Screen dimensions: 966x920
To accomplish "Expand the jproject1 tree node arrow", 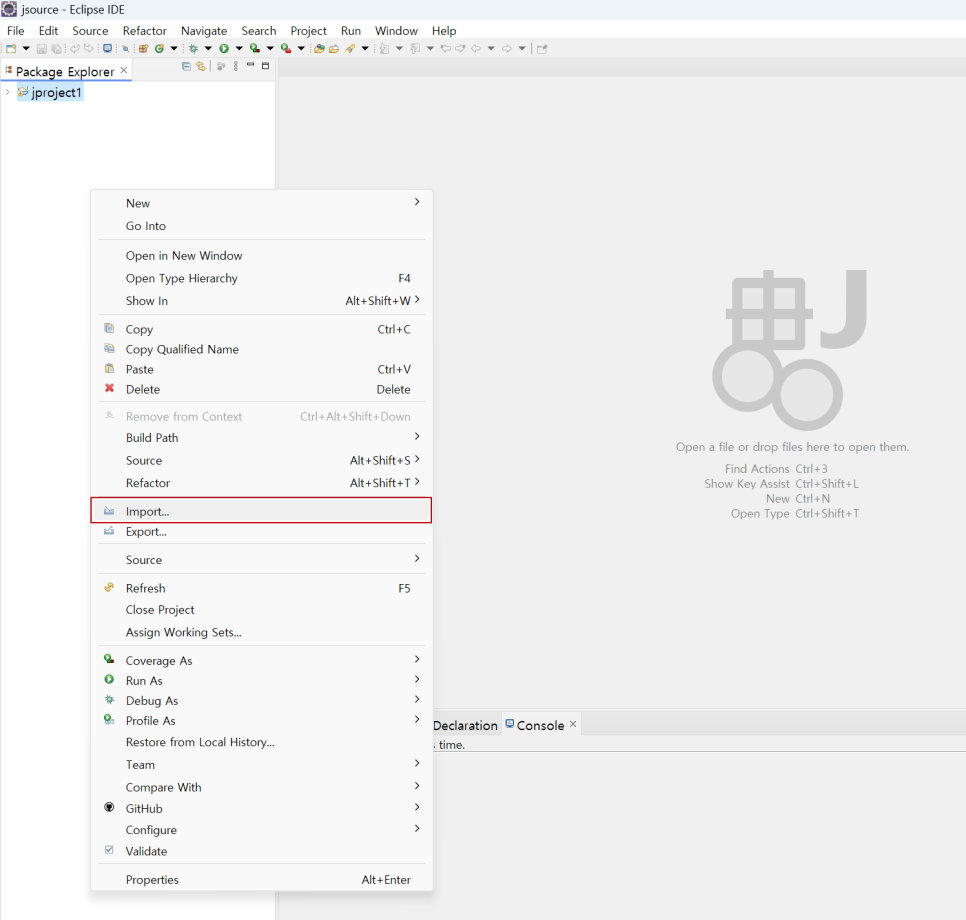I will [x=7, y=92].
